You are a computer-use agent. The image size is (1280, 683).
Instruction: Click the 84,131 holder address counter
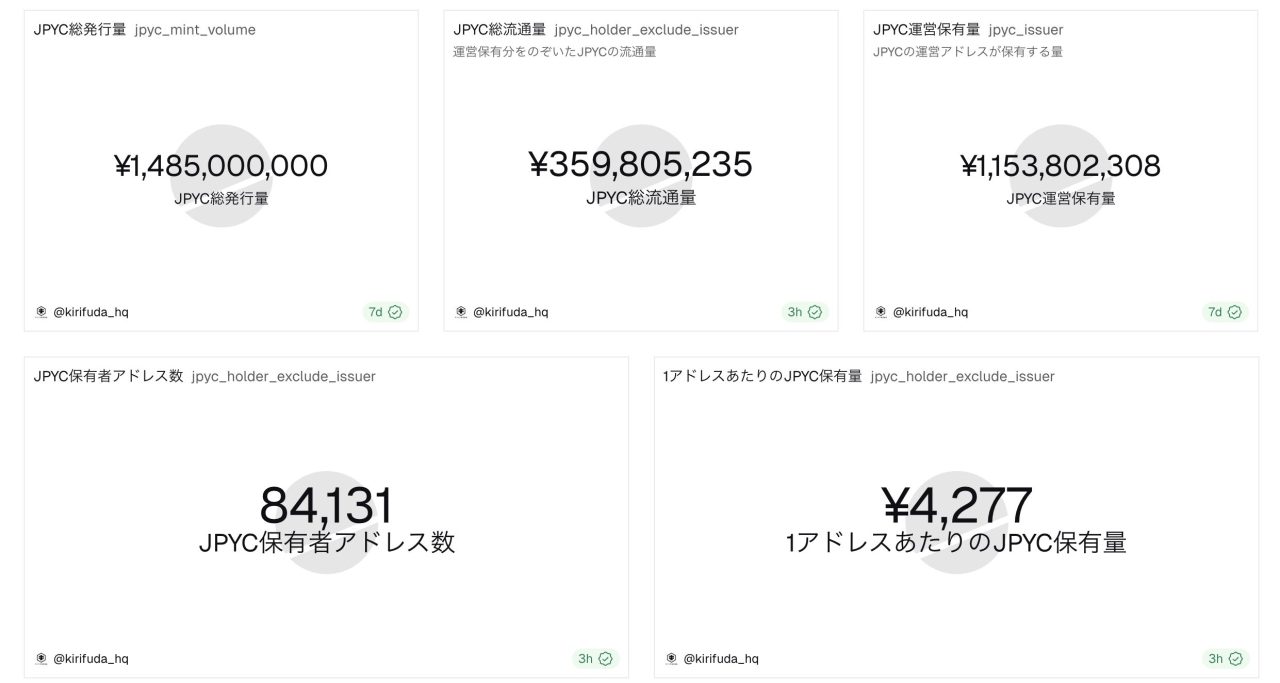point(326,505)
